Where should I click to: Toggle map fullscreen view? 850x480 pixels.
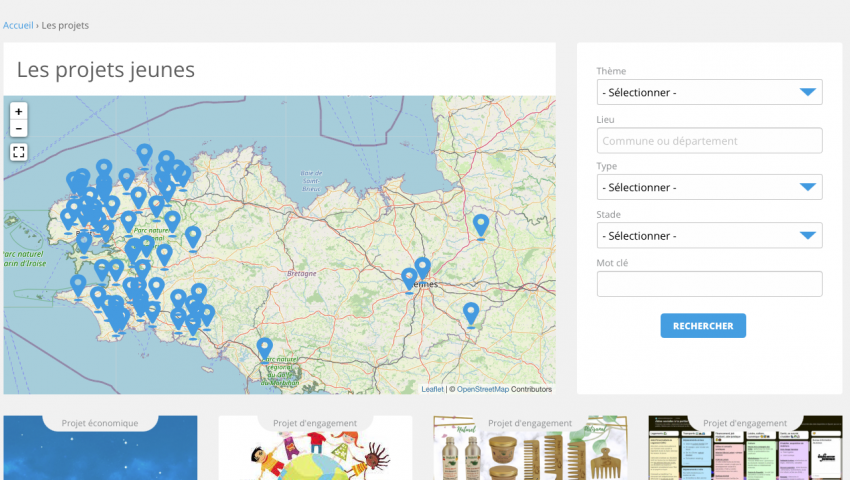click(x=18, y=152)
